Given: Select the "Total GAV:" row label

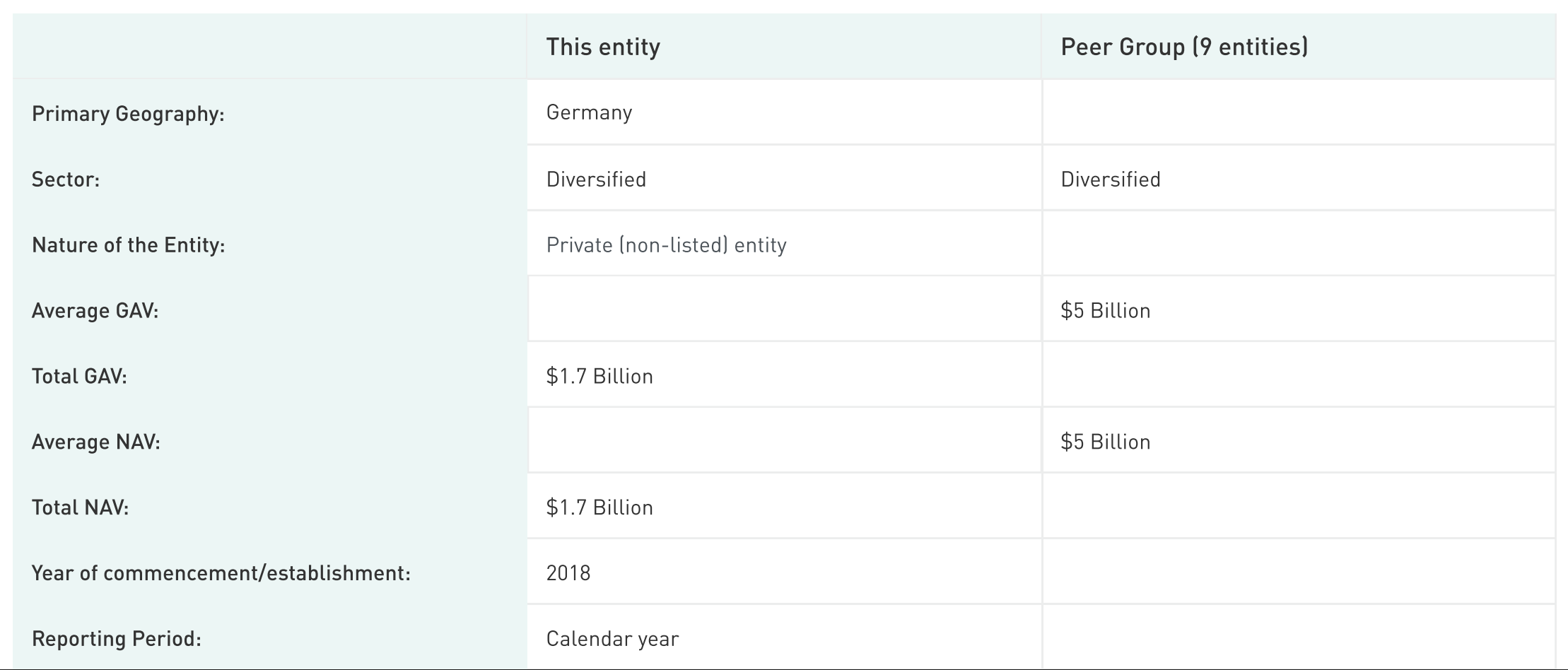Looking at the screenshot, I should coord(79,376).
